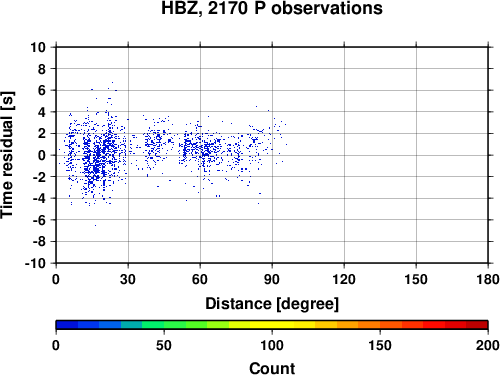Click the x-axis tick label '180'
Viewport: 500px width, 375px height.
[488, 279]
